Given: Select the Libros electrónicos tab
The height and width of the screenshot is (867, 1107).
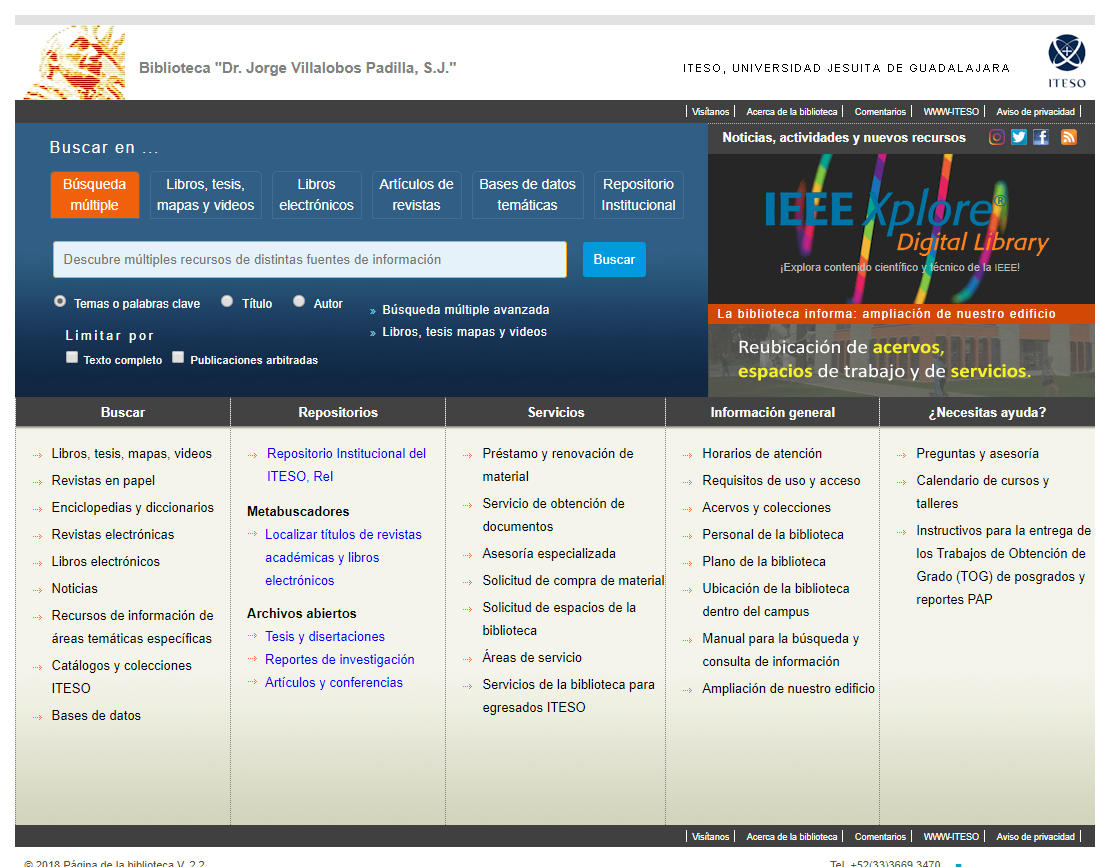Looking at the screenshot, I should [316, 195].
